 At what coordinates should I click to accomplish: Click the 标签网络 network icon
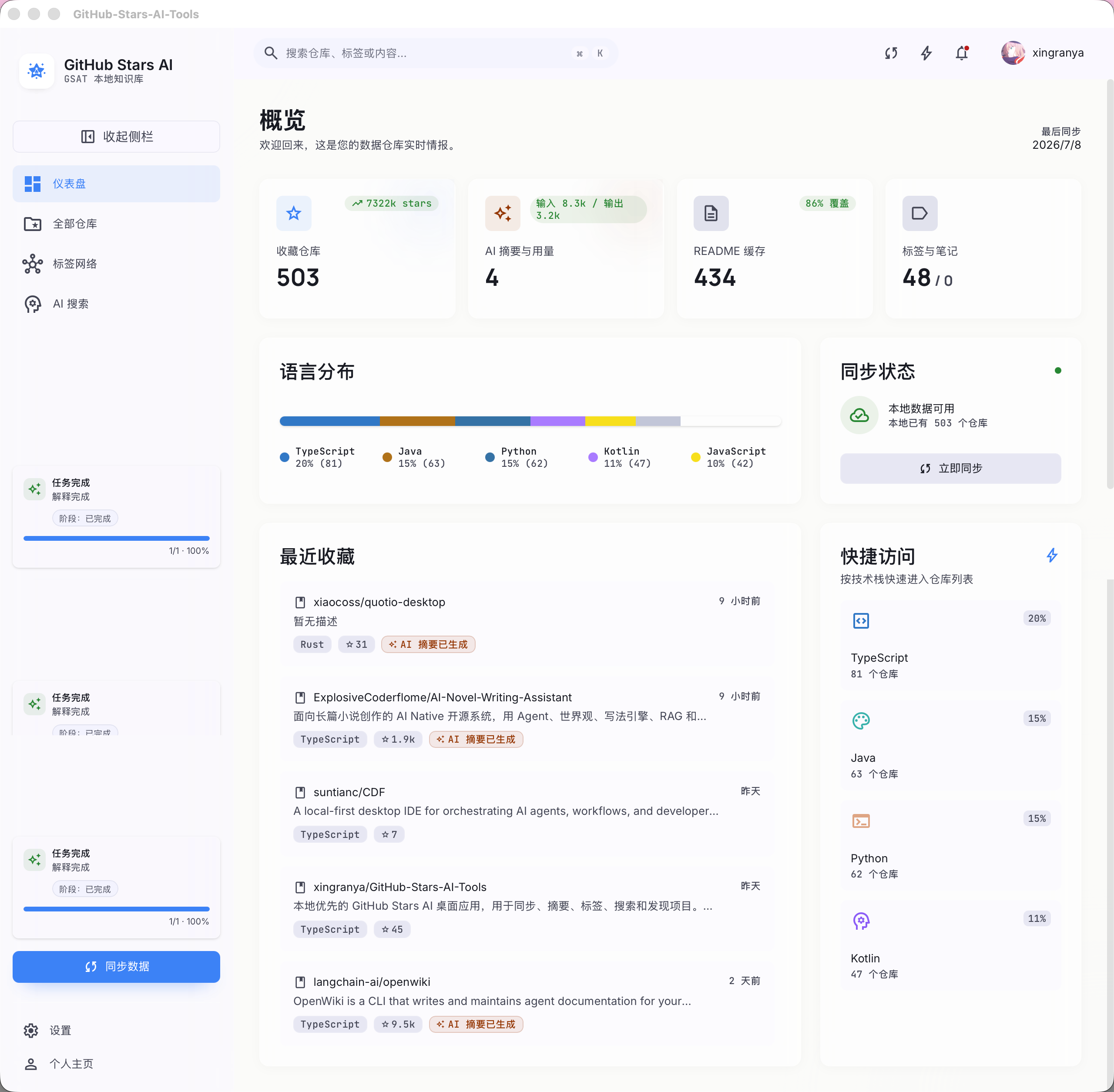(33, 264)
